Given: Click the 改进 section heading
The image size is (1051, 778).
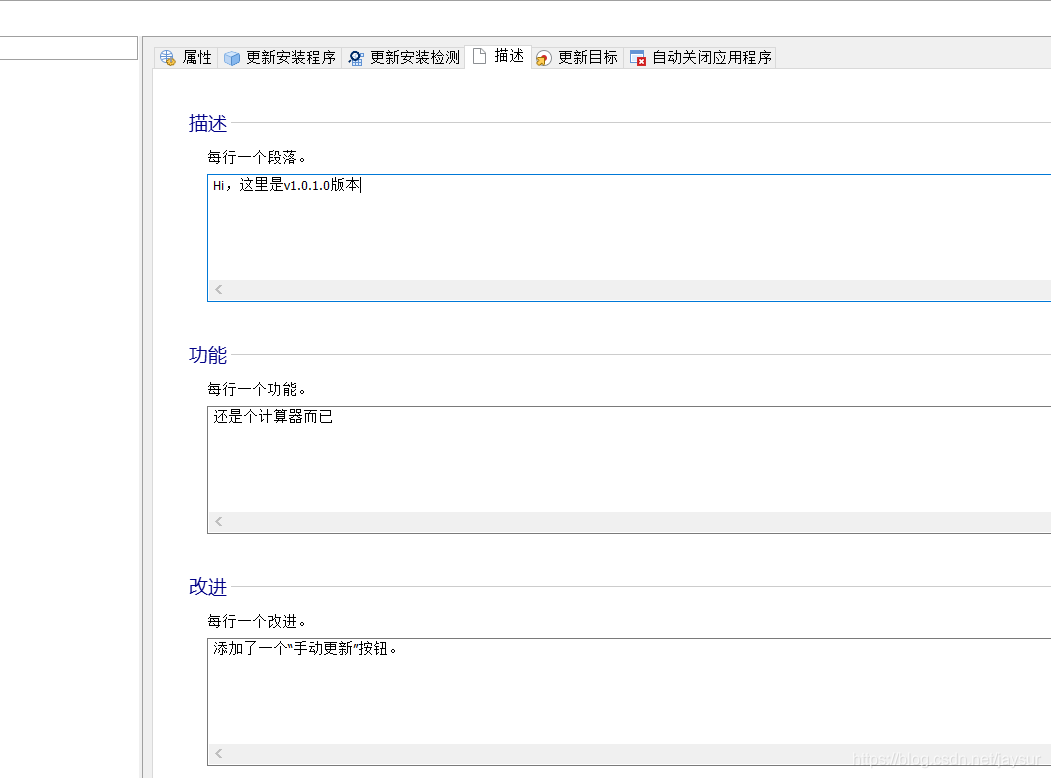Looking at the screenshot, I should click(x=208, y=587).
